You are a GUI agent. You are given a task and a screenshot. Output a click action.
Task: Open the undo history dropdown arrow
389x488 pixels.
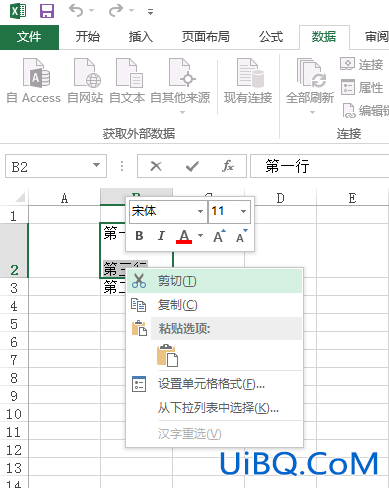click(x=92, y=11)
